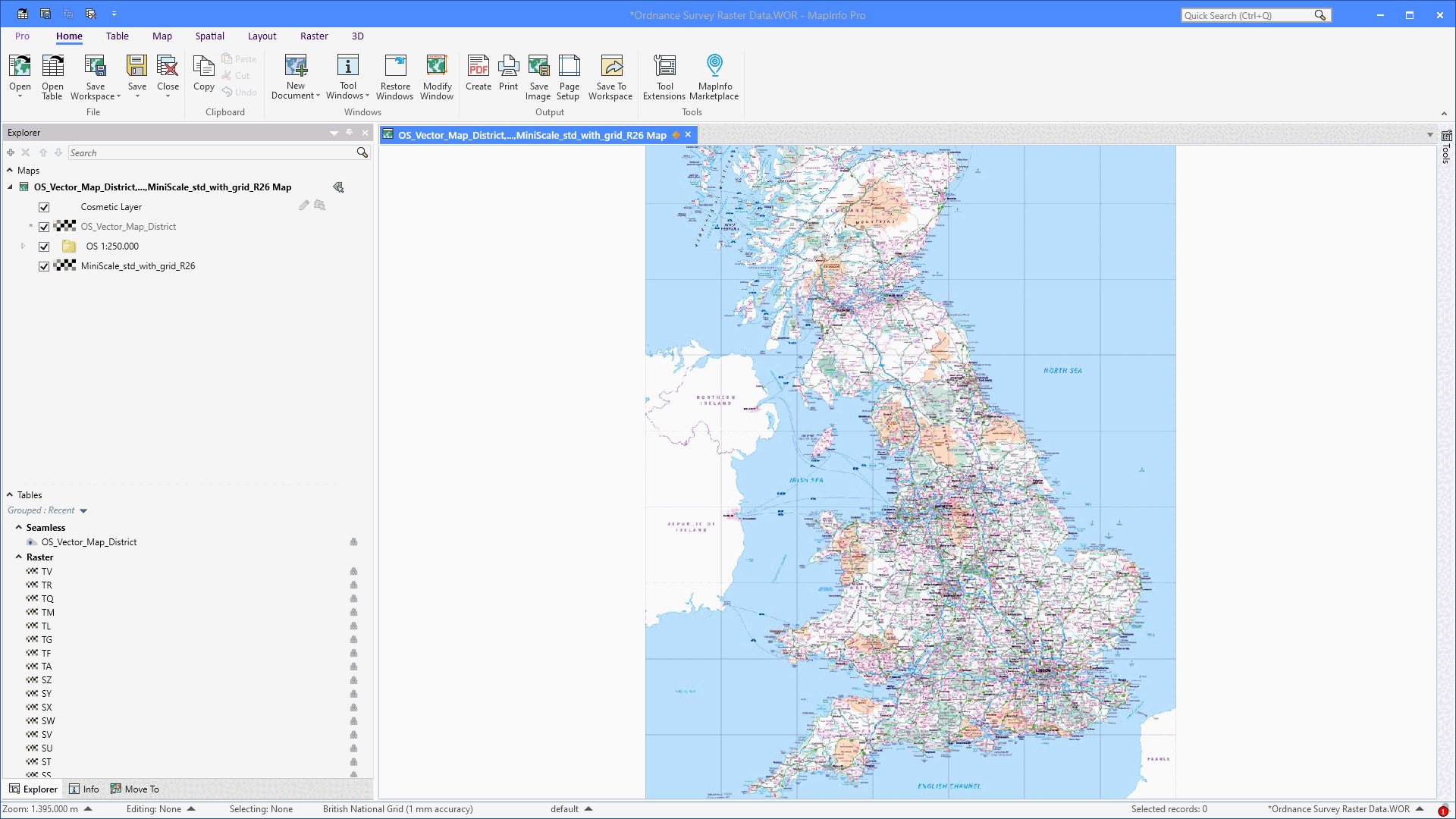This screenshot has width=1456, height=819.
Task: Switch to the Map ribbon tab
Action: tap(162, 36)
